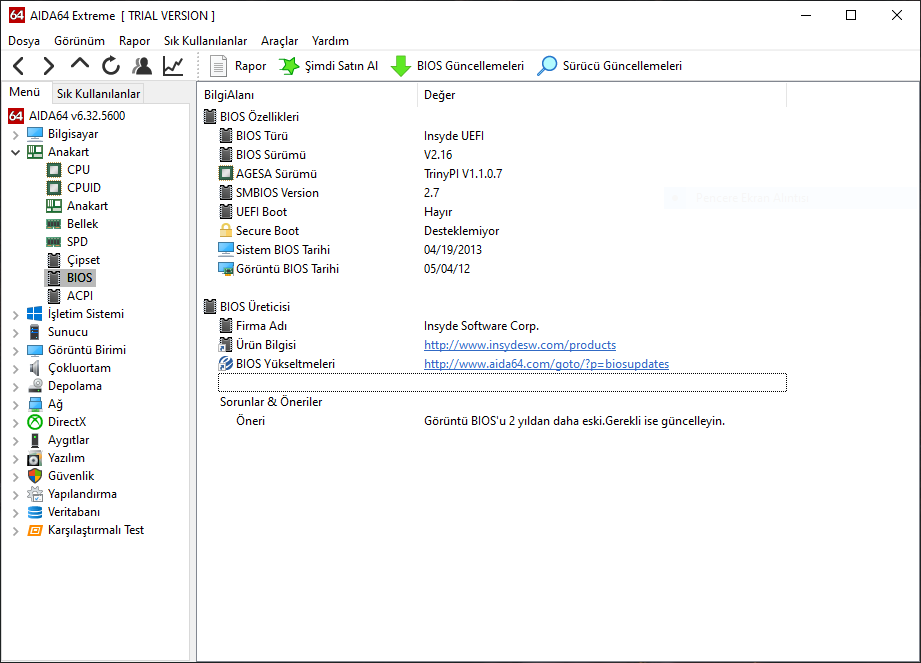Open the Rapor menu in menu bar
This screenshot has height=663, width=921.
[135, 41]
